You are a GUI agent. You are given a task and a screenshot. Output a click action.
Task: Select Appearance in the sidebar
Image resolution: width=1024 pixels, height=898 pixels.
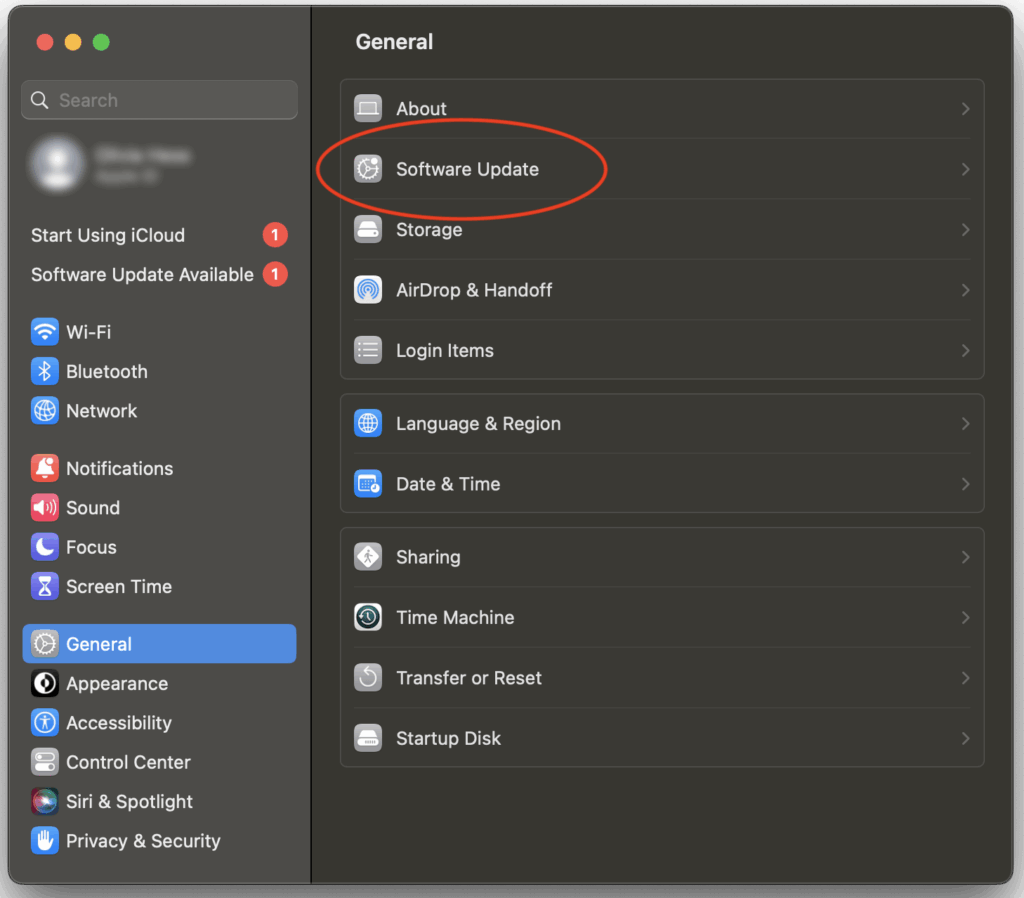click(116, 684)
